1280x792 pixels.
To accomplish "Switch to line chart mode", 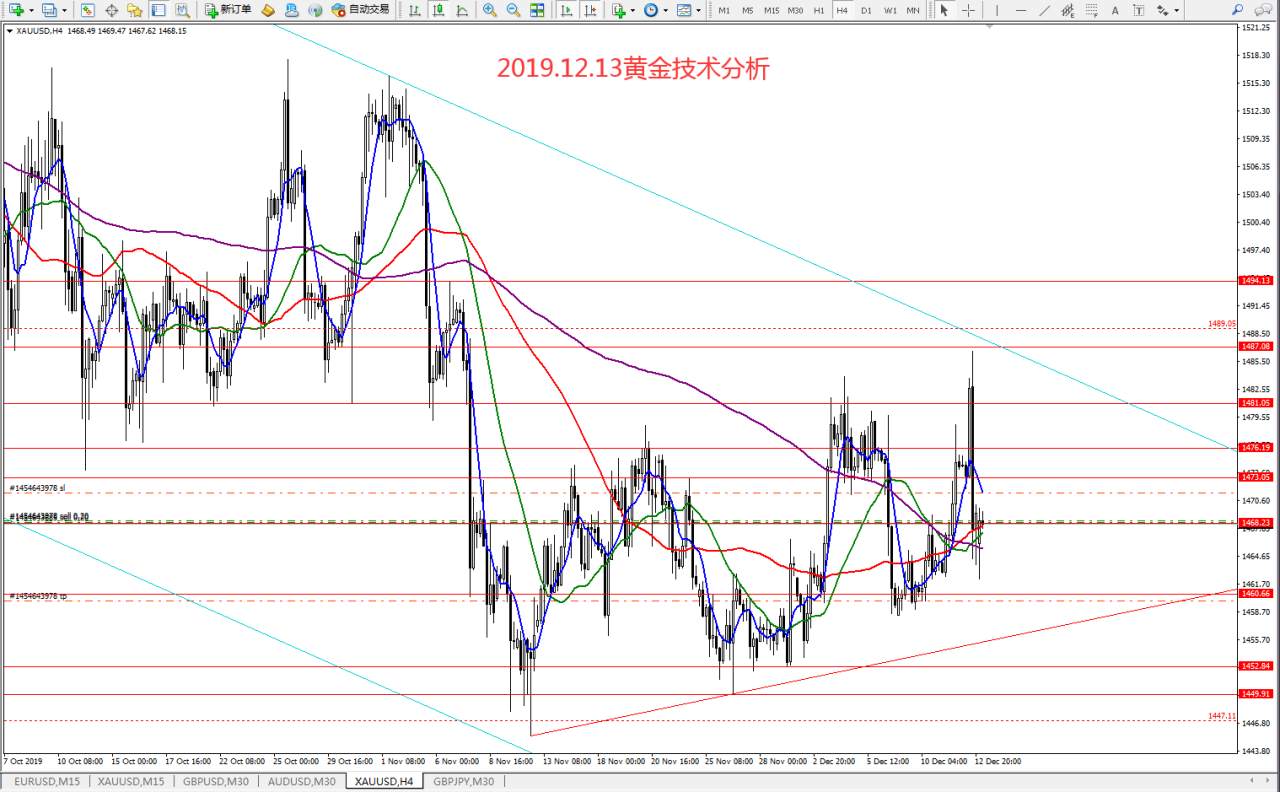I will (461, 10).
